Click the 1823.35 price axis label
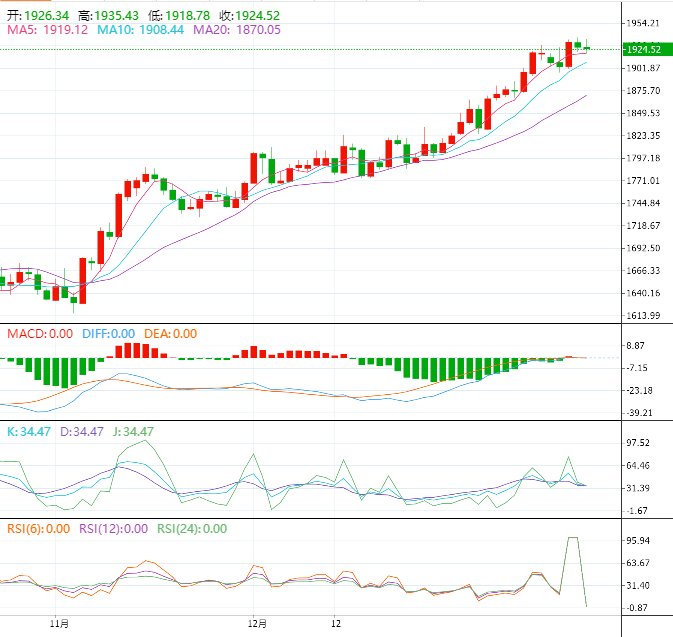This screenshot has height=637, width=673. 643,136
